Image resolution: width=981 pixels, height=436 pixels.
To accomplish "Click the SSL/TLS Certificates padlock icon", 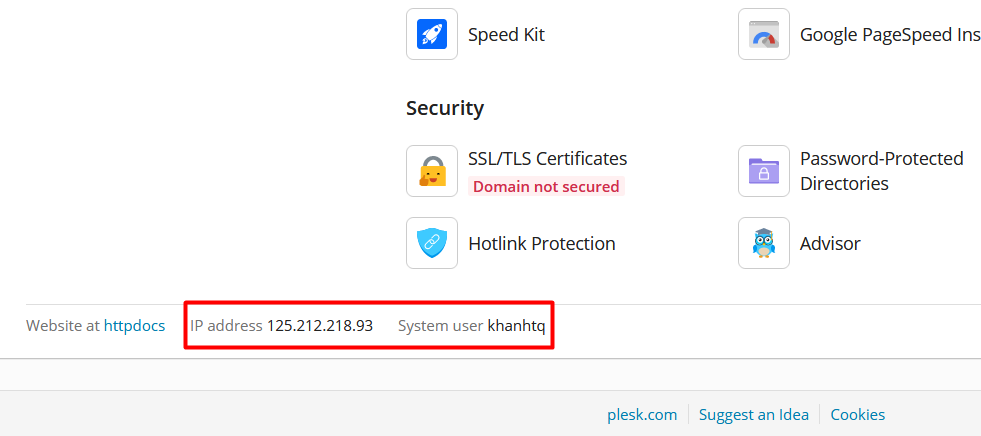I will point(432,171).
